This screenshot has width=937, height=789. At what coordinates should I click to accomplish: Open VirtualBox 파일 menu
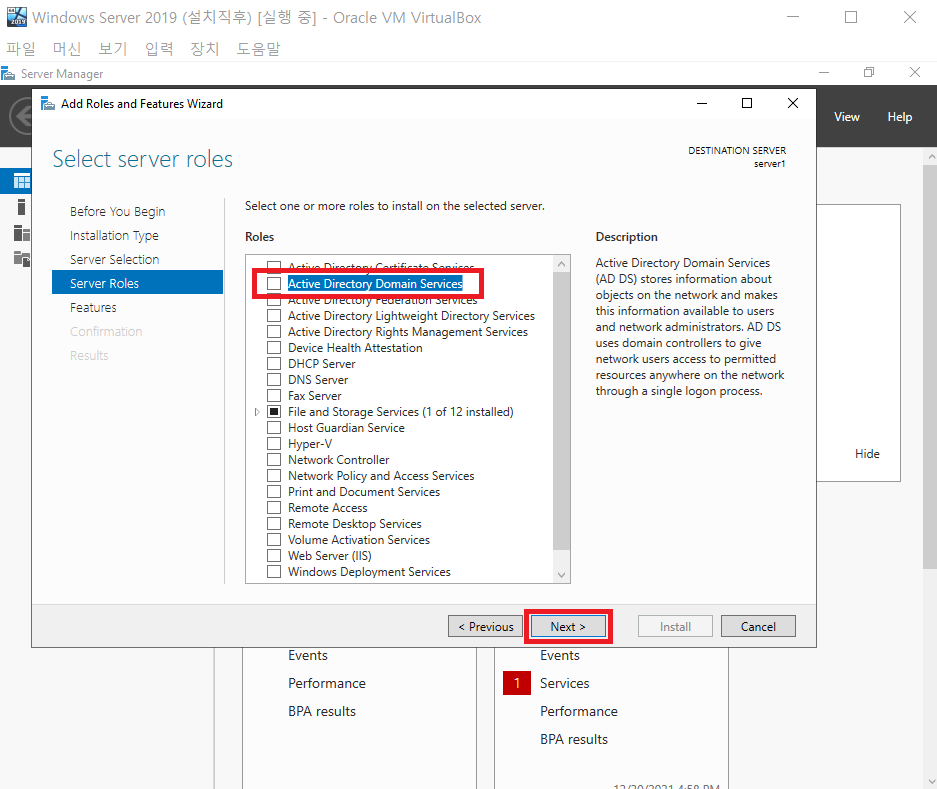click(21, 48)
